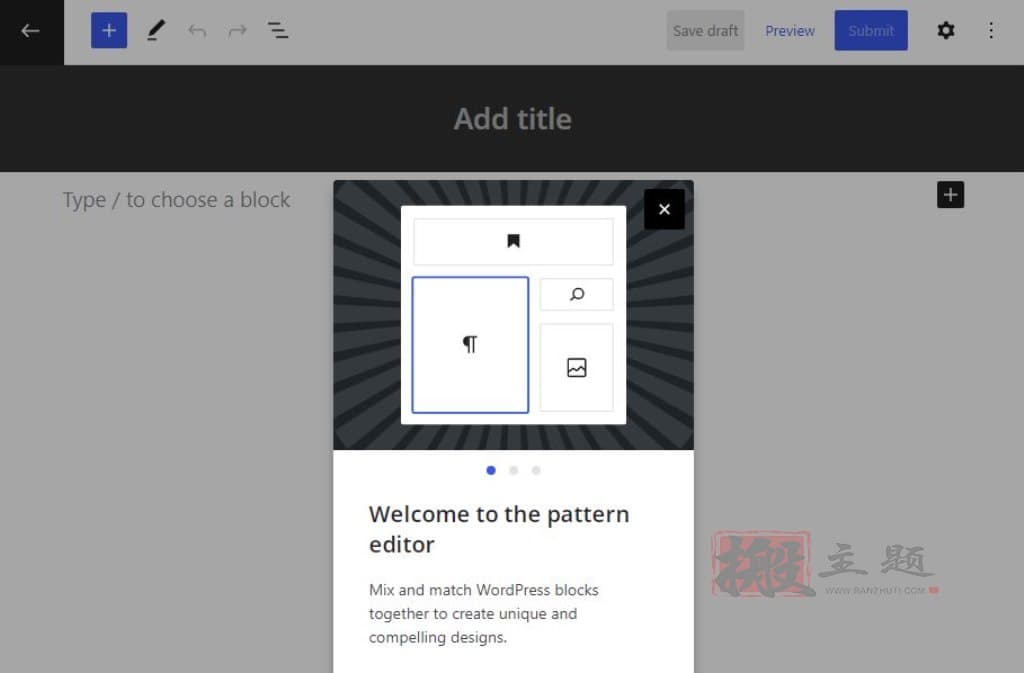Screen dimensions: 1024x673
Task: Click the 'Type / to choose a block' paragraph
Action: [x=176, y=200]
